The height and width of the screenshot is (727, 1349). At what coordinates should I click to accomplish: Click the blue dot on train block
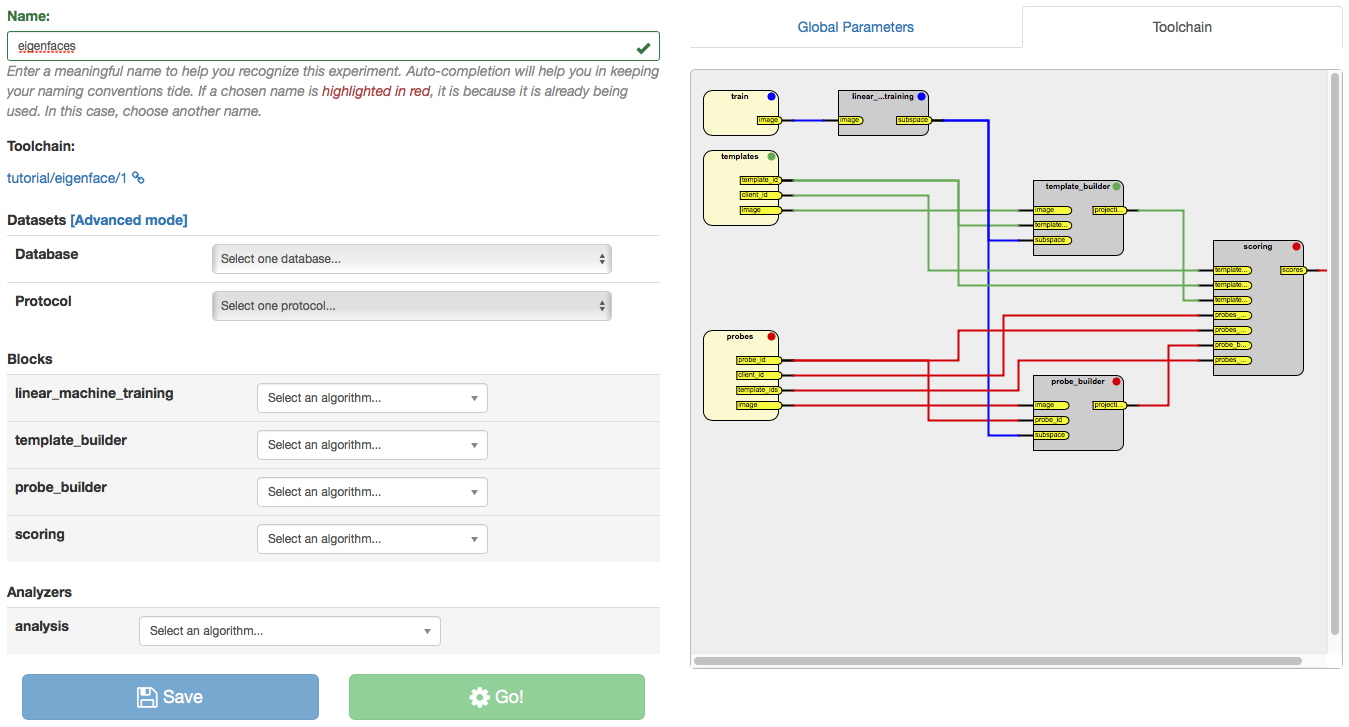pos(771,97)
